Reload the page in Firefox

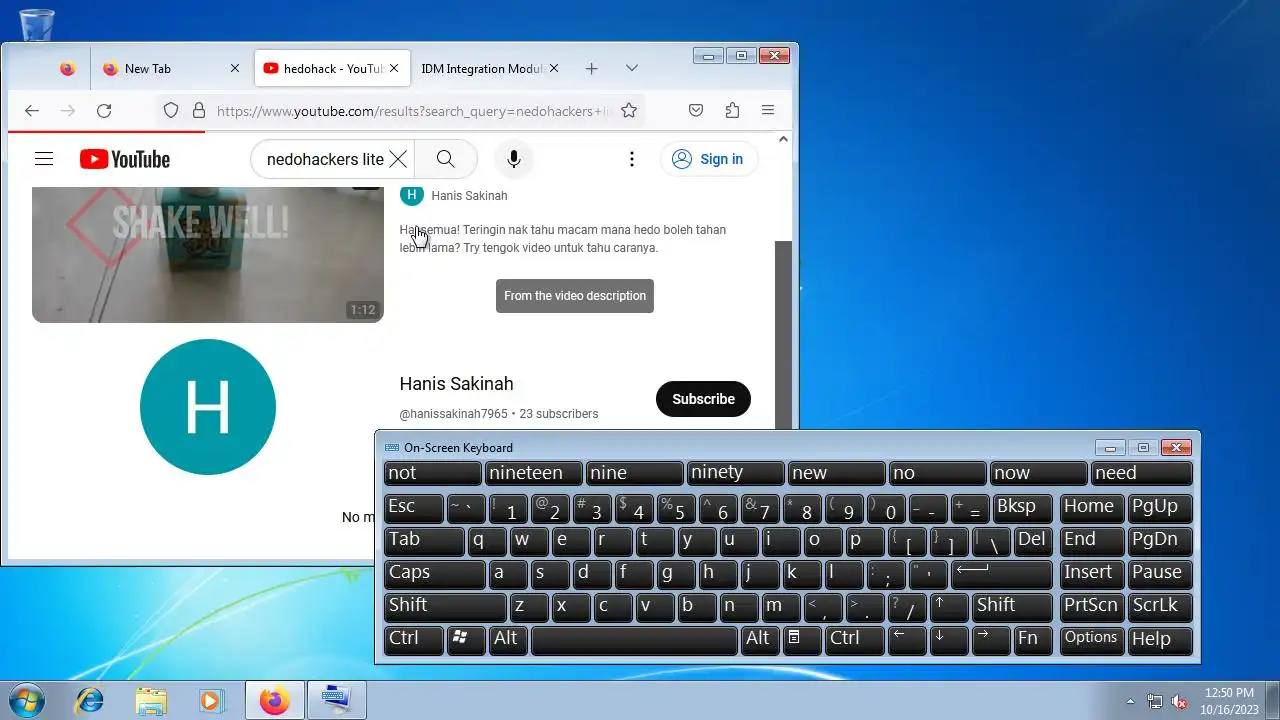tap(104, 111)
